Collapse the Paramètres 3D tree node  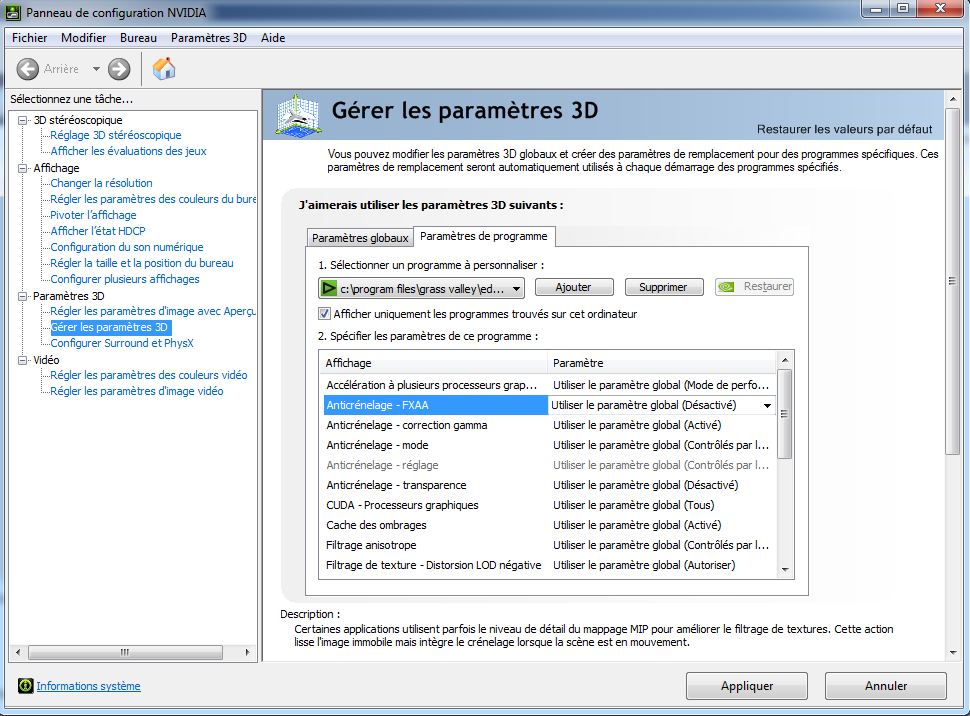[23, 296]
